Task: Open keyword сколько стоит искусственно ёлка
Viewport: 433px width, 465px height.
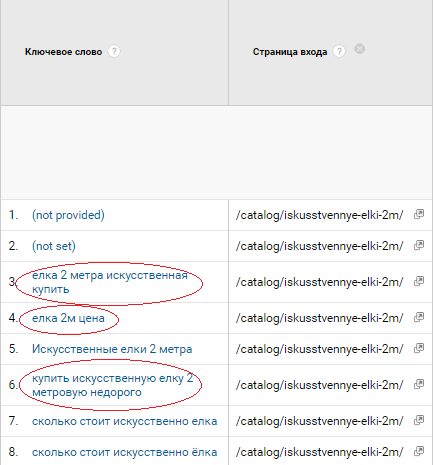Action: coord(125,452)
